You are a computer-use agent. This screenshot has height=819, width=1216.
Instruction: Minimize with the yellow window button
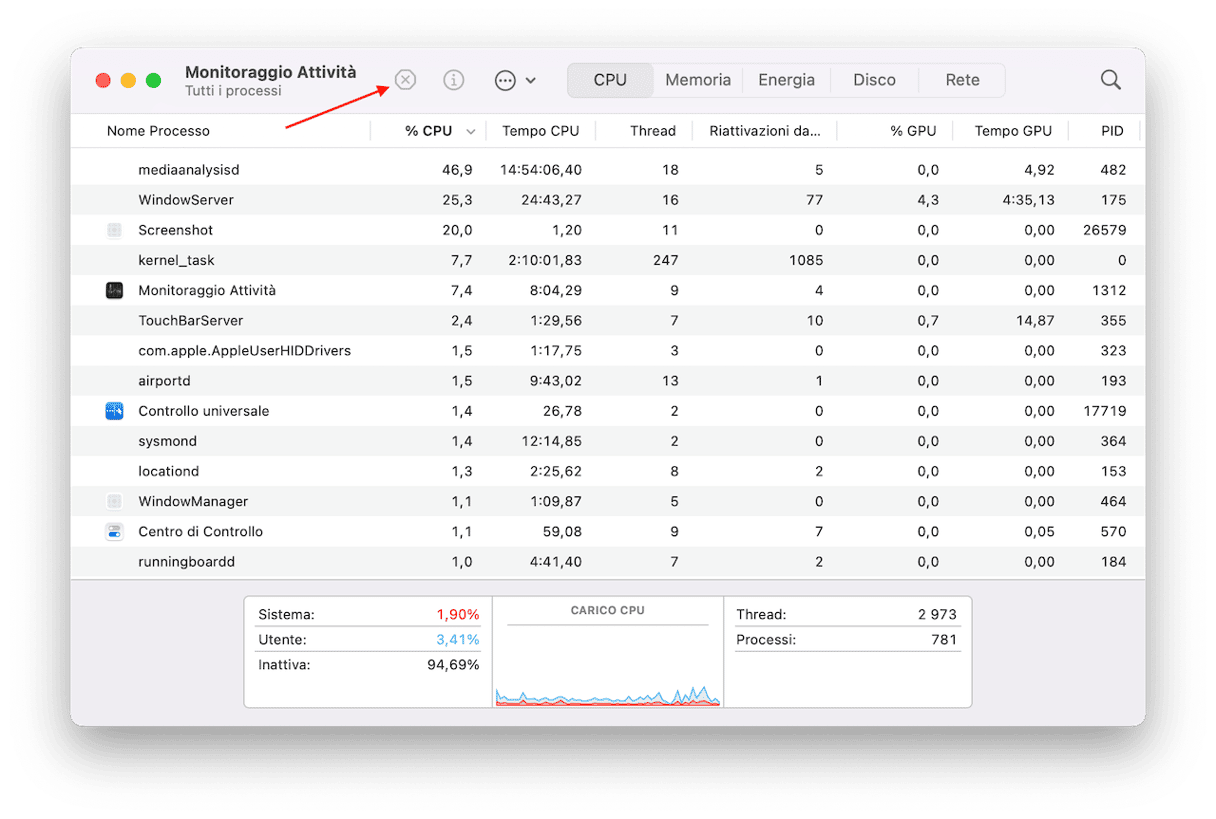pos(128,80)
